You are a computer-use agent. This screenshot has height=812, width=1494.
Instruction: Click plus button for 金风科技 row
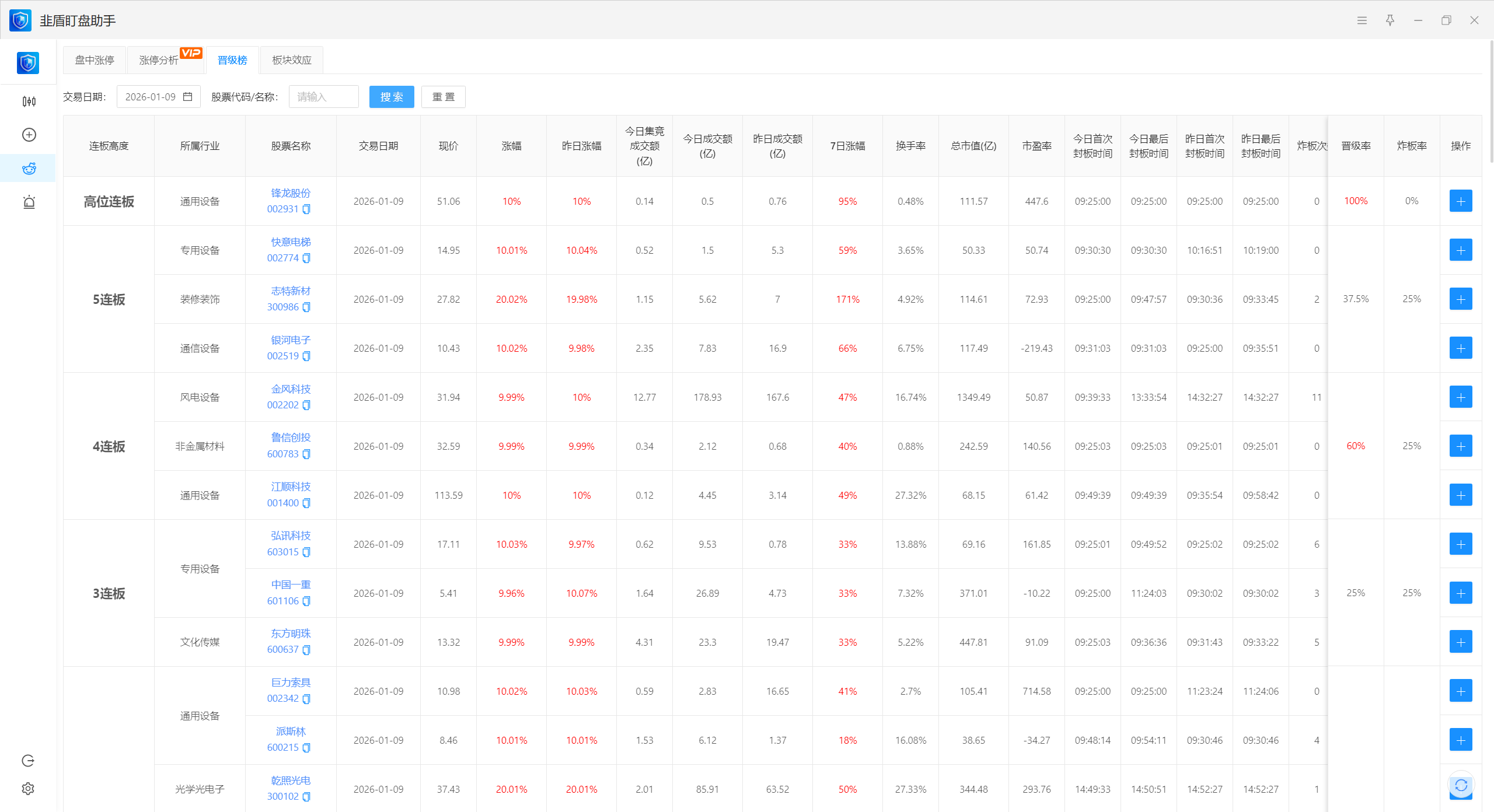tap(1460, 397)
